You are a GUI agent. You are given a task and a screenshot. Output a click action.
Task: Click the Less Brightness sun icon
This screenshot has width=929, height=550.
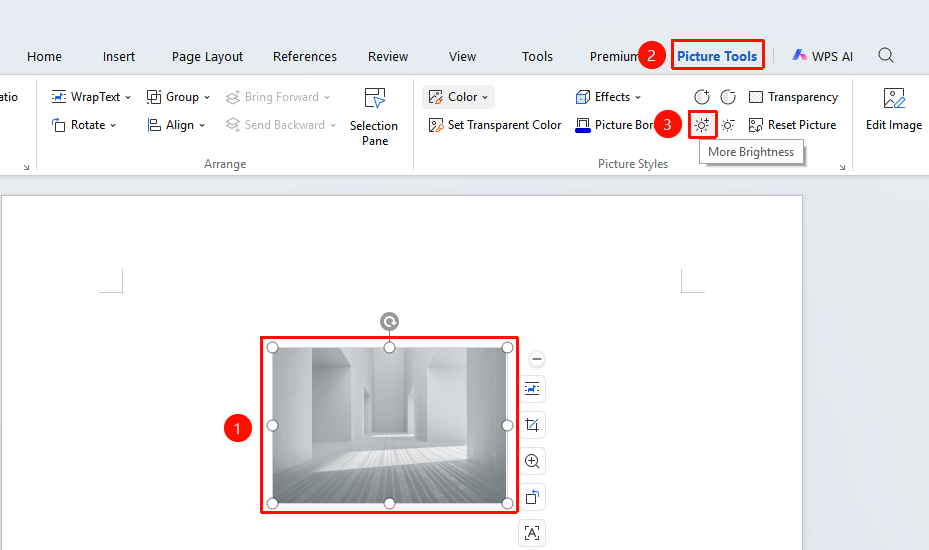click(x=728, y=125)
